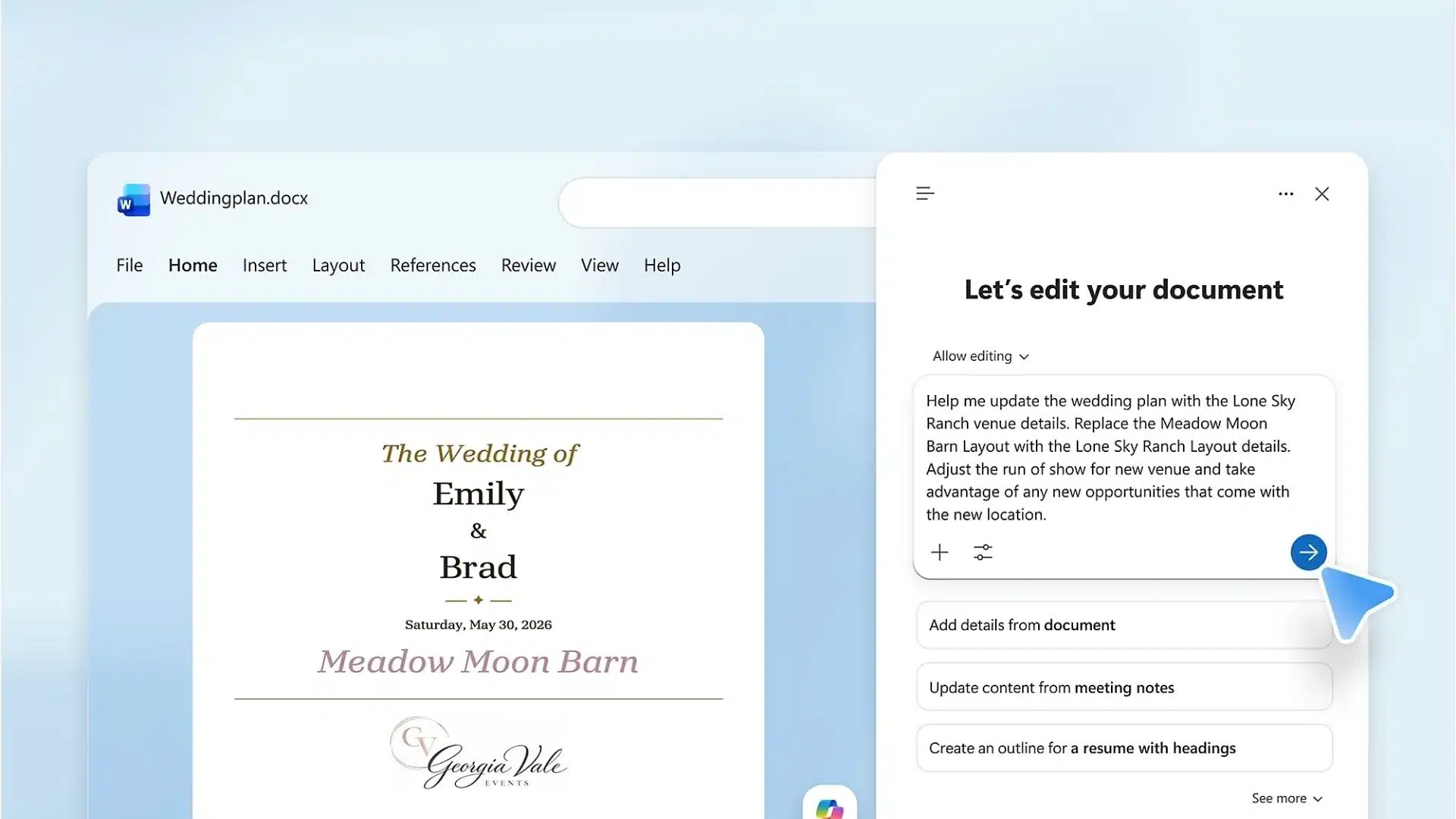Image resolution: width=1456 pixels, height=819 pixels.
Task: Click the Meadow Moon Barn venue text
Action: tap(479, 662)
